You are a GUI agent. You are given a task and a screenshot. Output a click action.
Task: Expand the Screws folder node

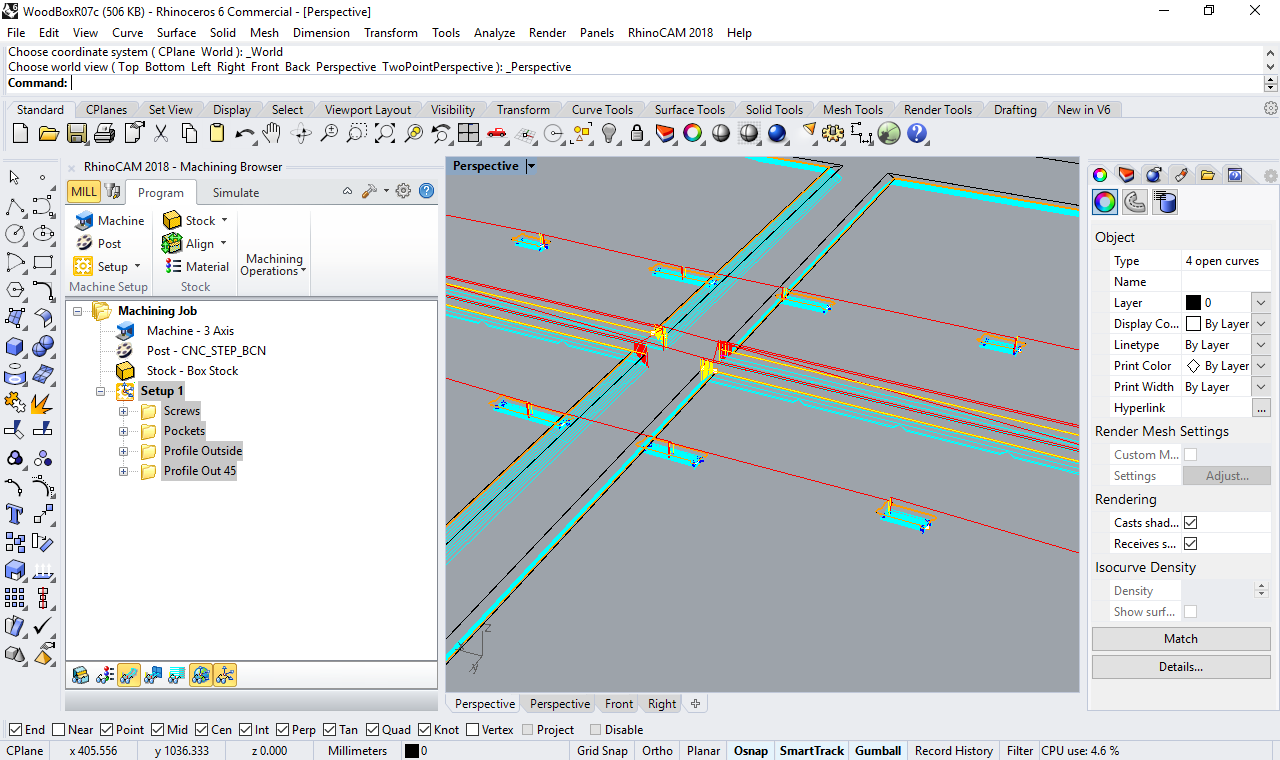click(x=124, y=411)
